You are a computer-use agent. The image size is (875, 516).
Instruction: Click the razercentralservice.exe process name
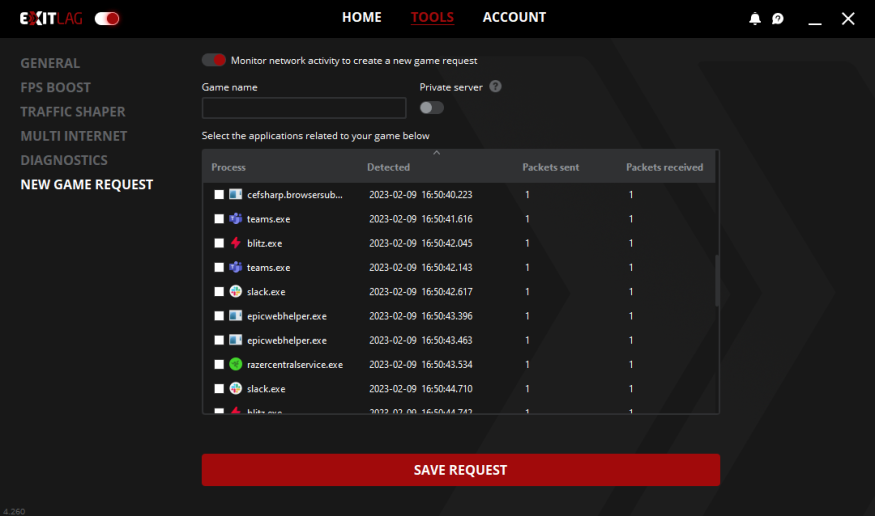pyautogui.click(x=295, y=364)
